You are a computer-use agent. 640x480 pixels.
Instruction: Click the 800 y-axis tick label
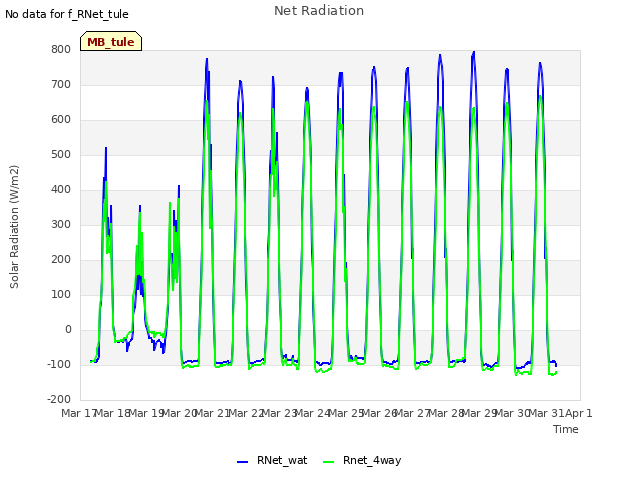(61, 49)
